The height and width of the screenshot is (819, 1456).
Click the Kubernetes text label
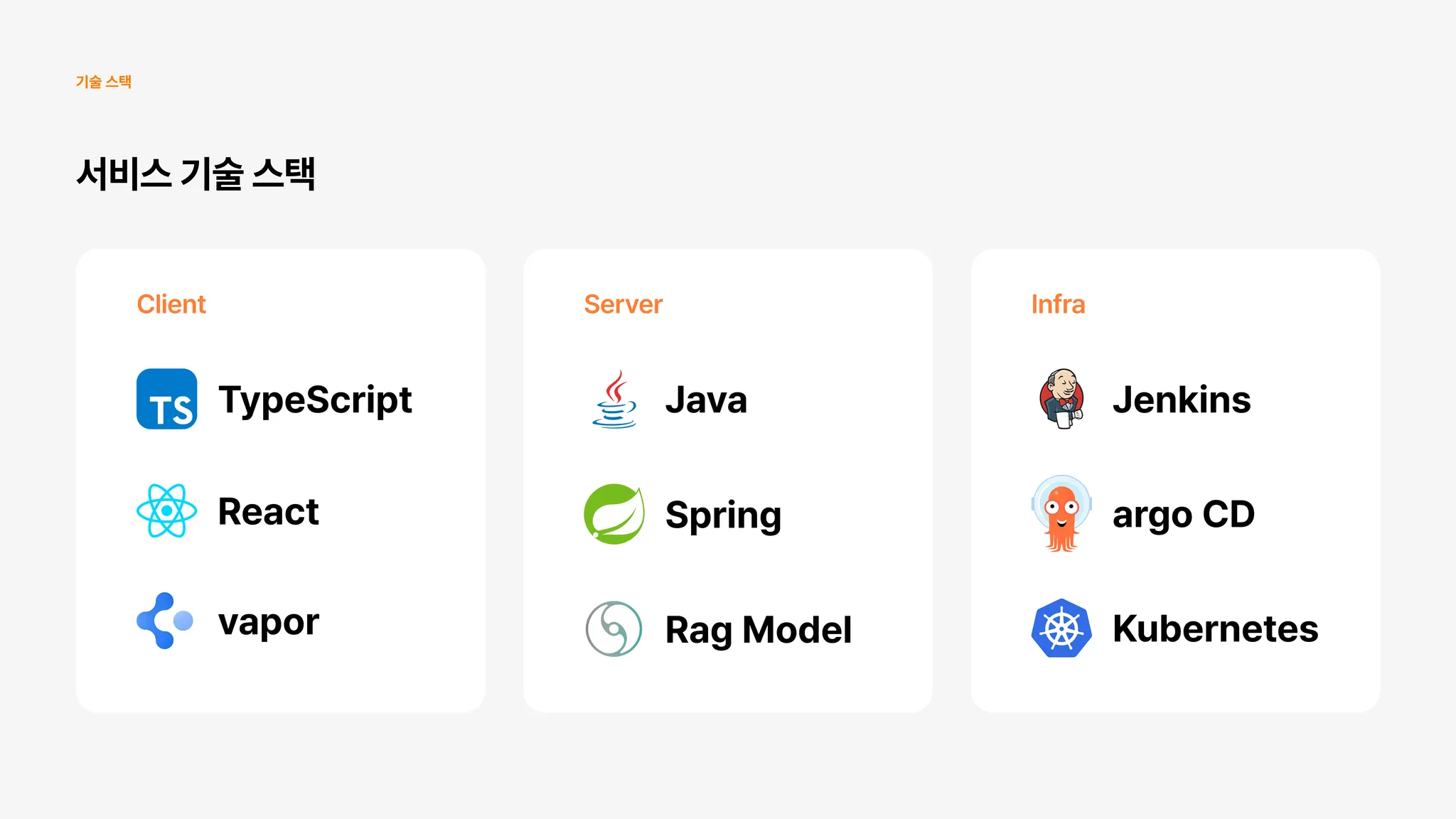click(1215, 628)
